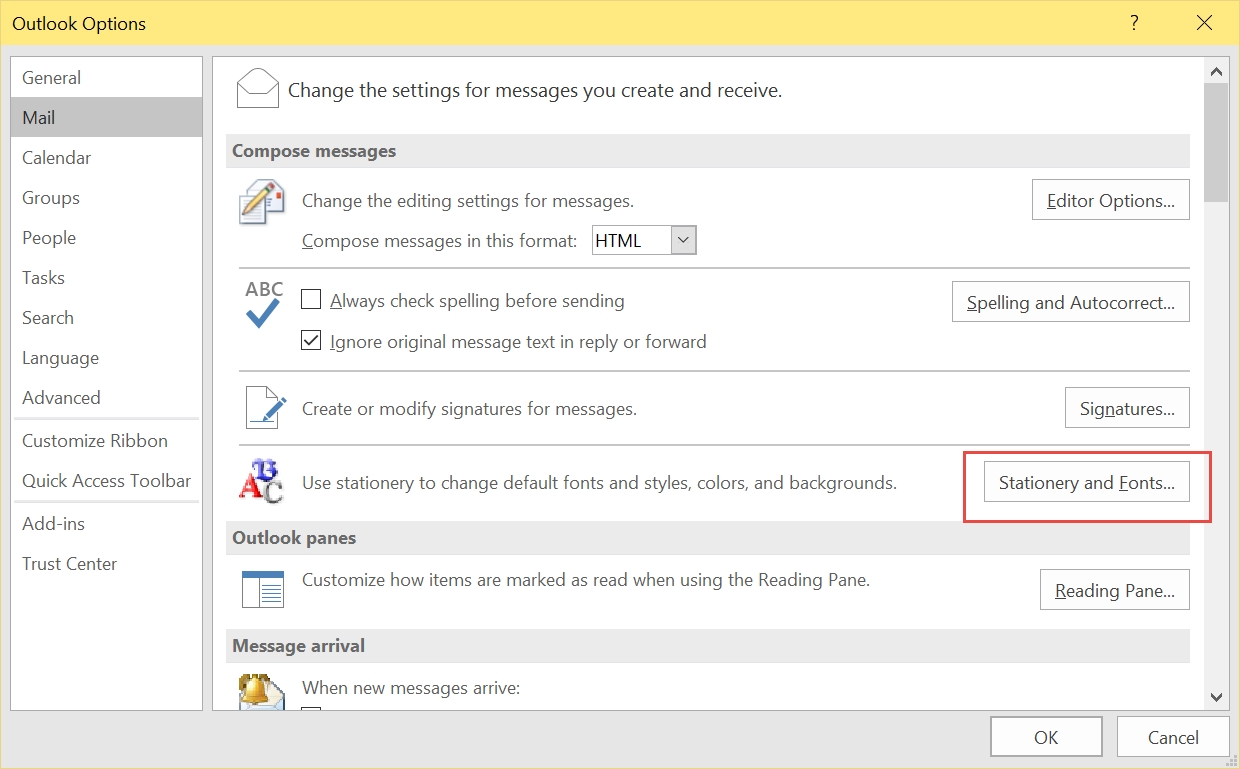Open the Tasks options category
Screen dimensions: 1240x769
coord(106,277)
